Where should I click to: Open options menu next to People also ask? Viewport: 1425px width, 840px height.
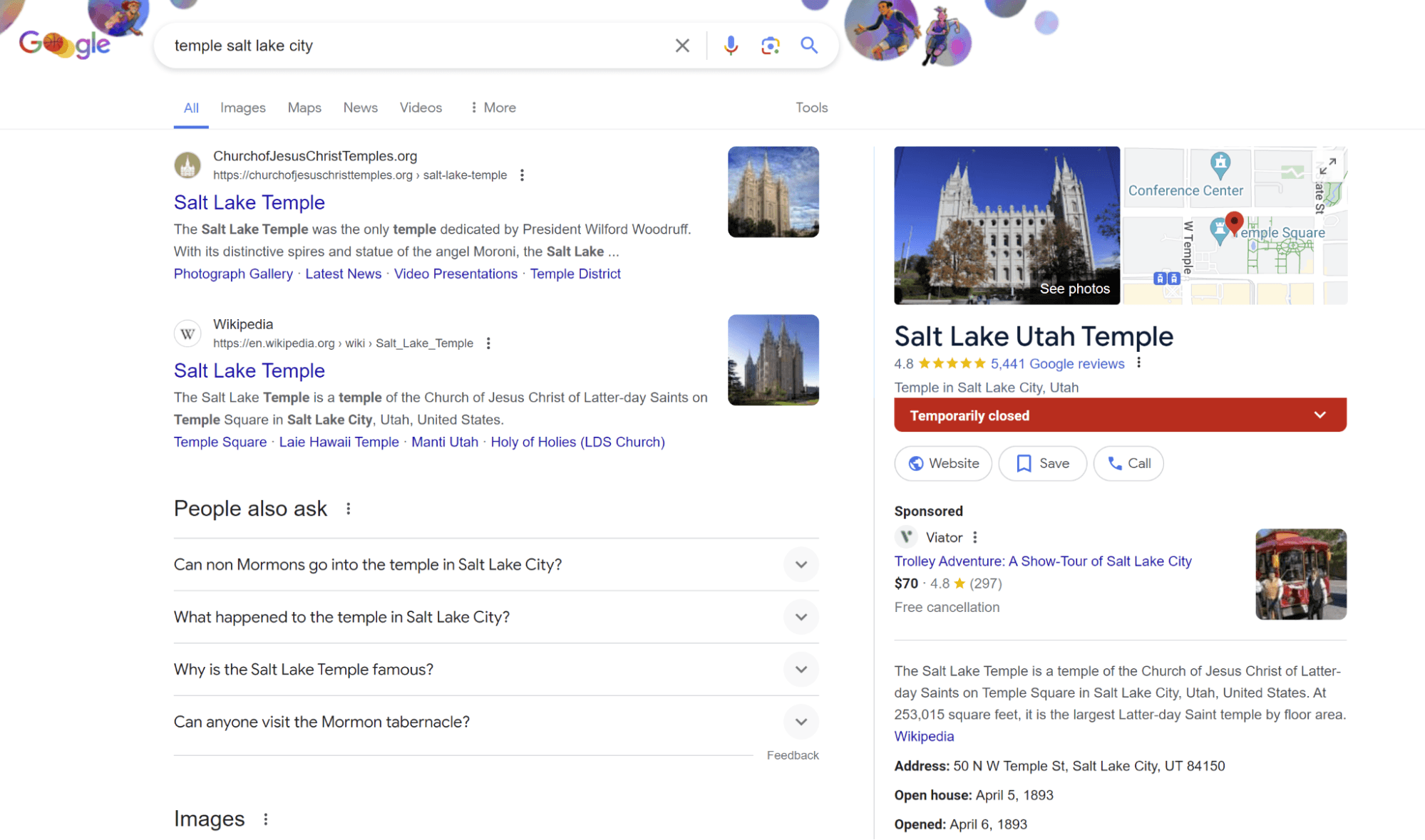point(349,509)
